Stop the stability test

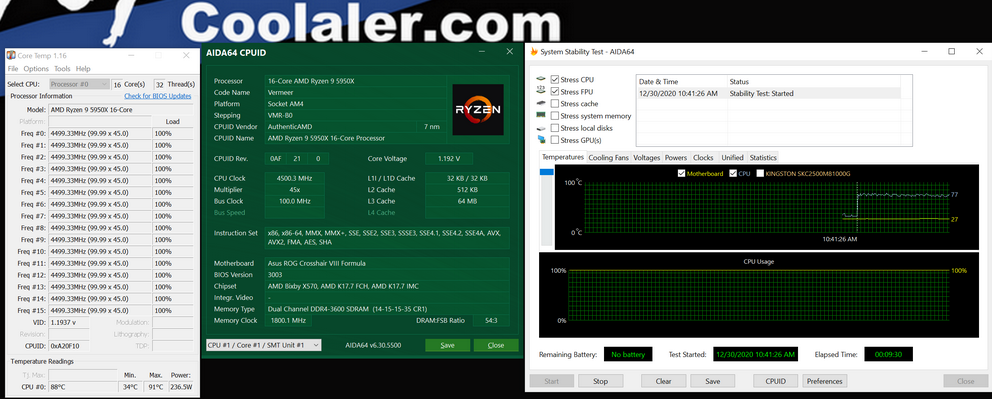click(600, 381)
